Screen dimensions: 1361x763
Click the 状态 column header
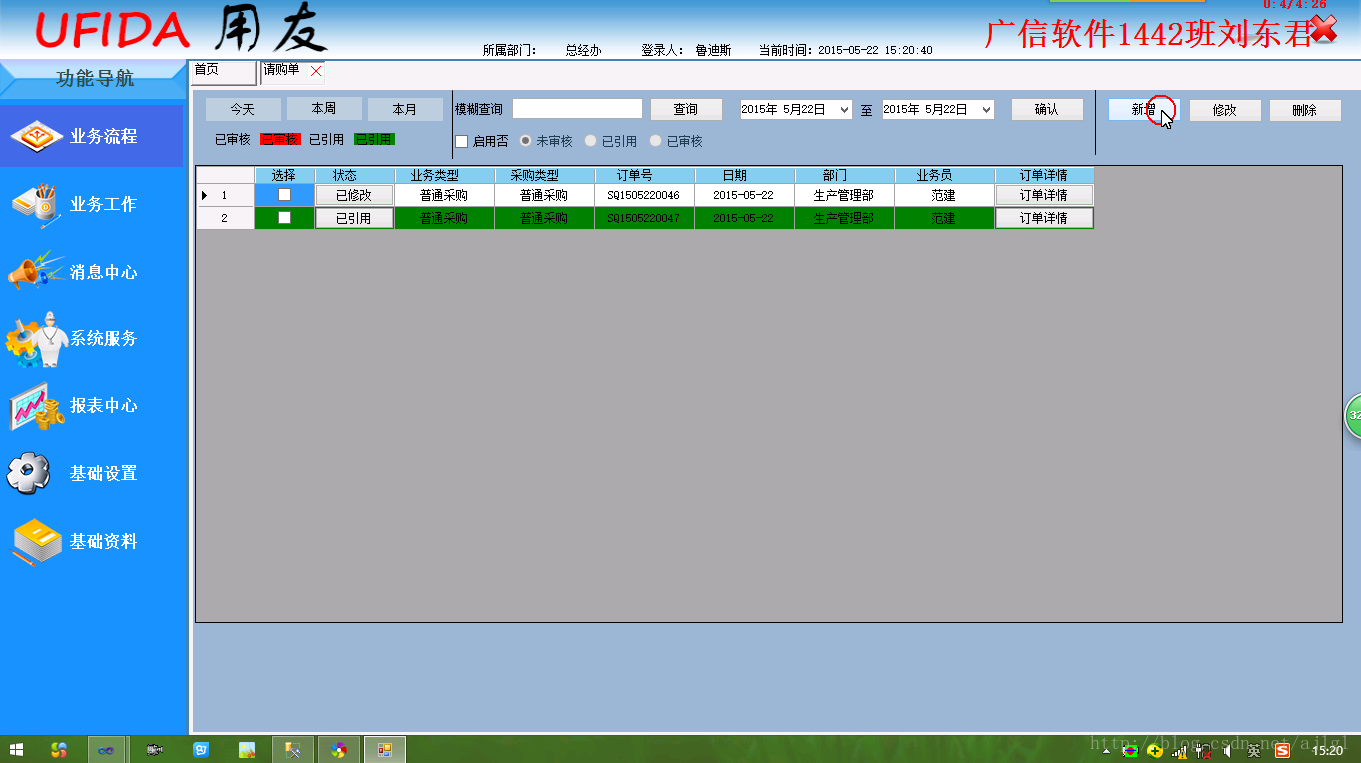click(x=354, y=175)
